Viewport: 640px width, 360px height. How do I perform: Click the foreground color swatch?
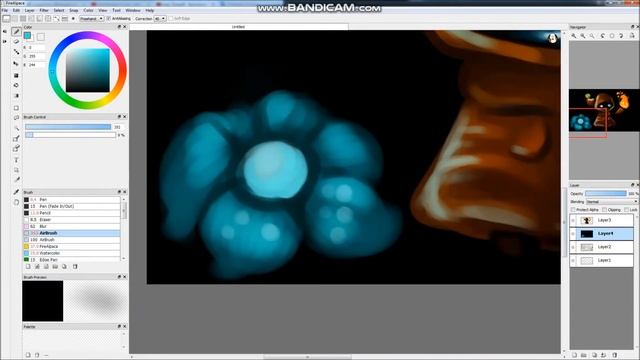[27, 36]
